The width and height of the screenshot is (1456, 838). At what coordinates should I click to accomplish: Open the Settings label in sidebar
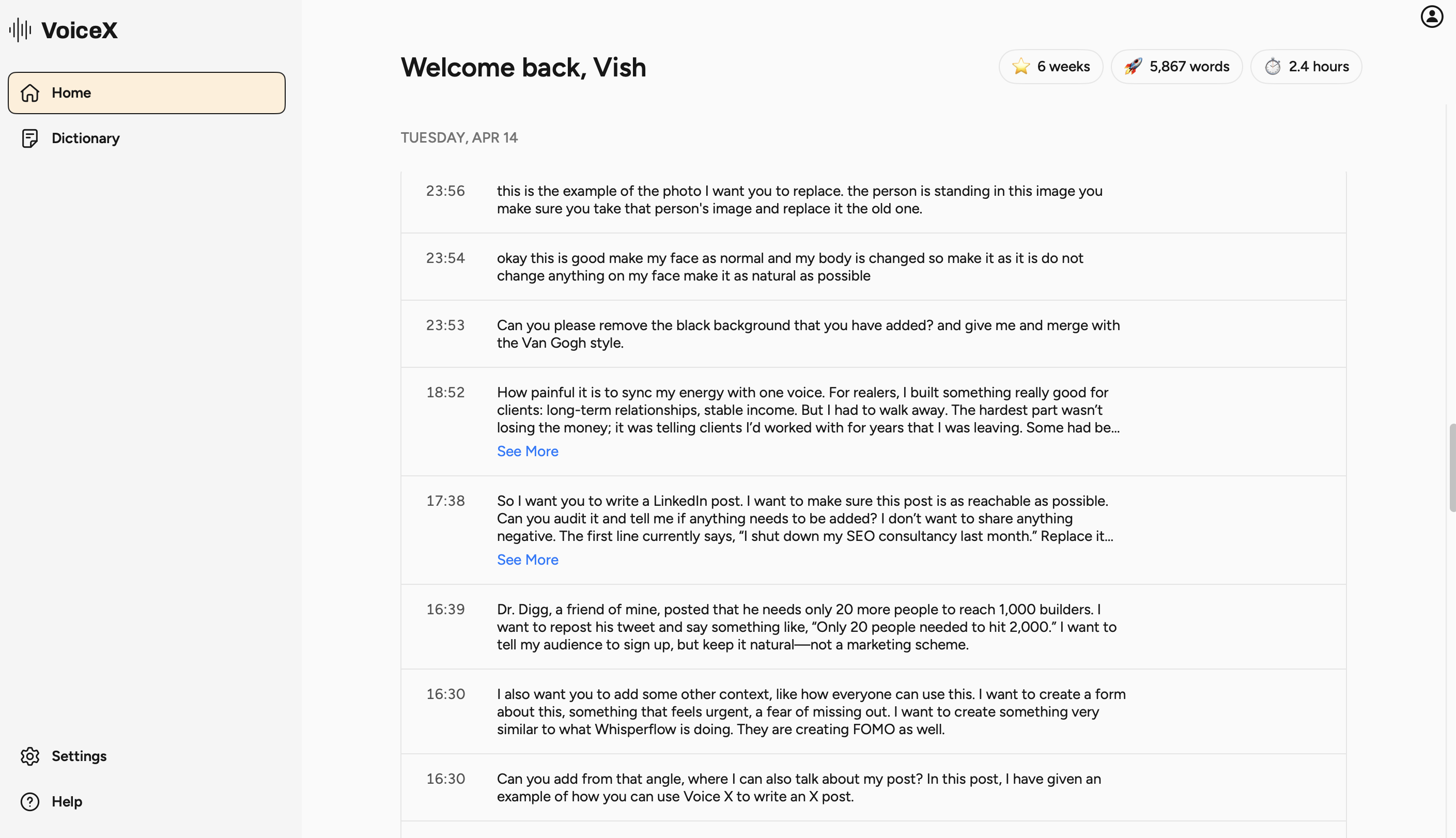[x=79, y=756]
